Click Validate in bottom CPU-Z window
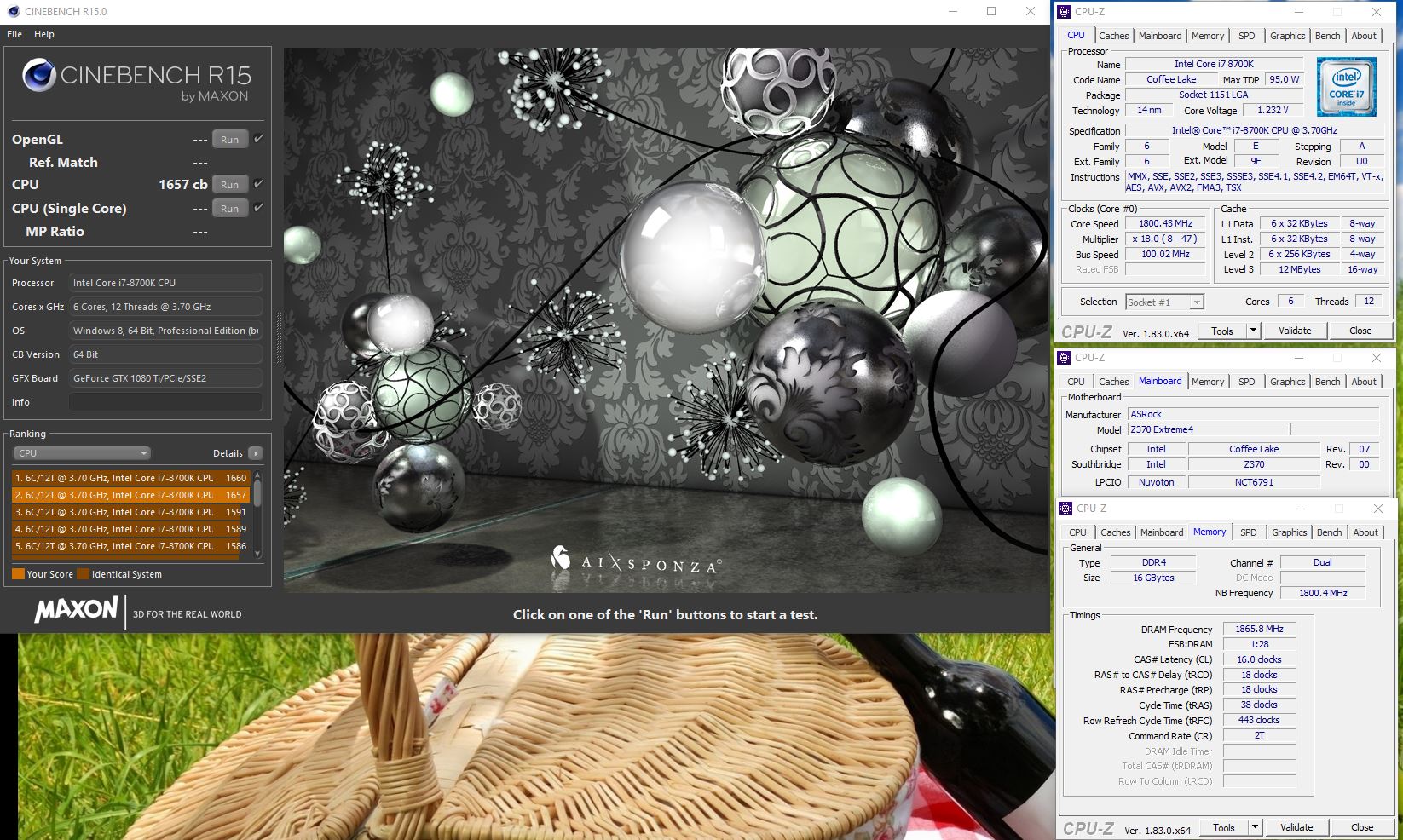This screenshot has width=1403, height=840. pos(1296,827)
